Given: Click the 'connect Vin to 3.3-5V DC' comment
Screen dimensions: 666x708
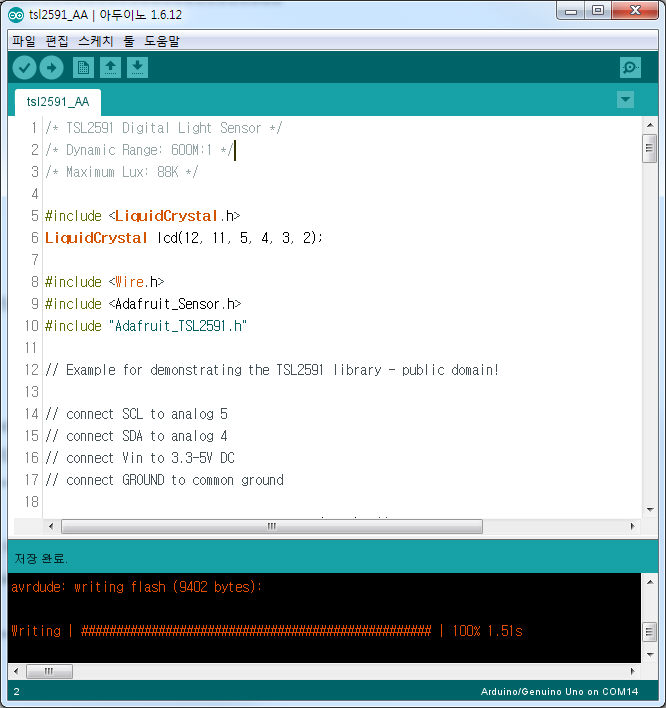Looking at the screenshot, I should [140, 458].
